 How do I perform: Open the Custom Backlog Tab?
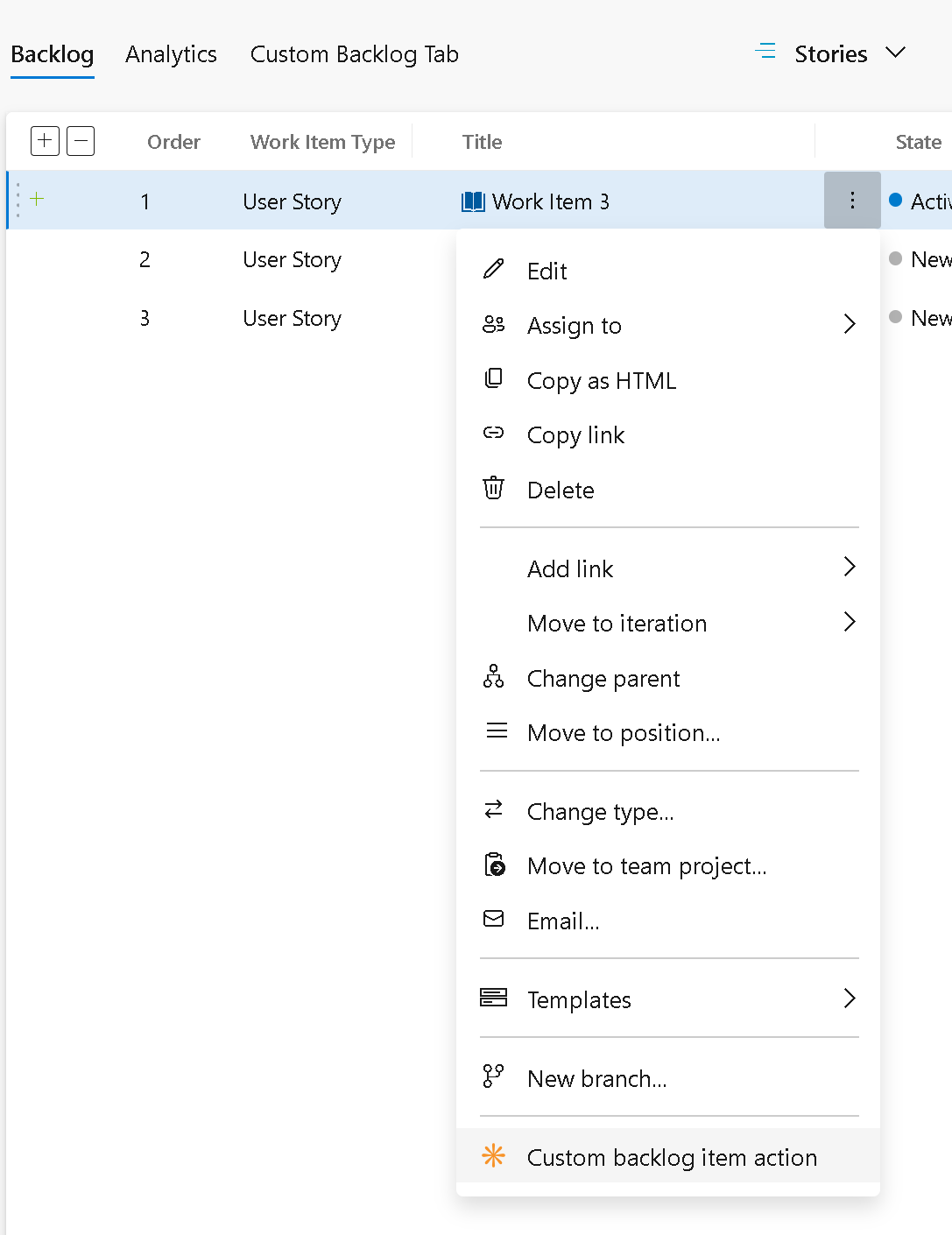coord(354,54)
